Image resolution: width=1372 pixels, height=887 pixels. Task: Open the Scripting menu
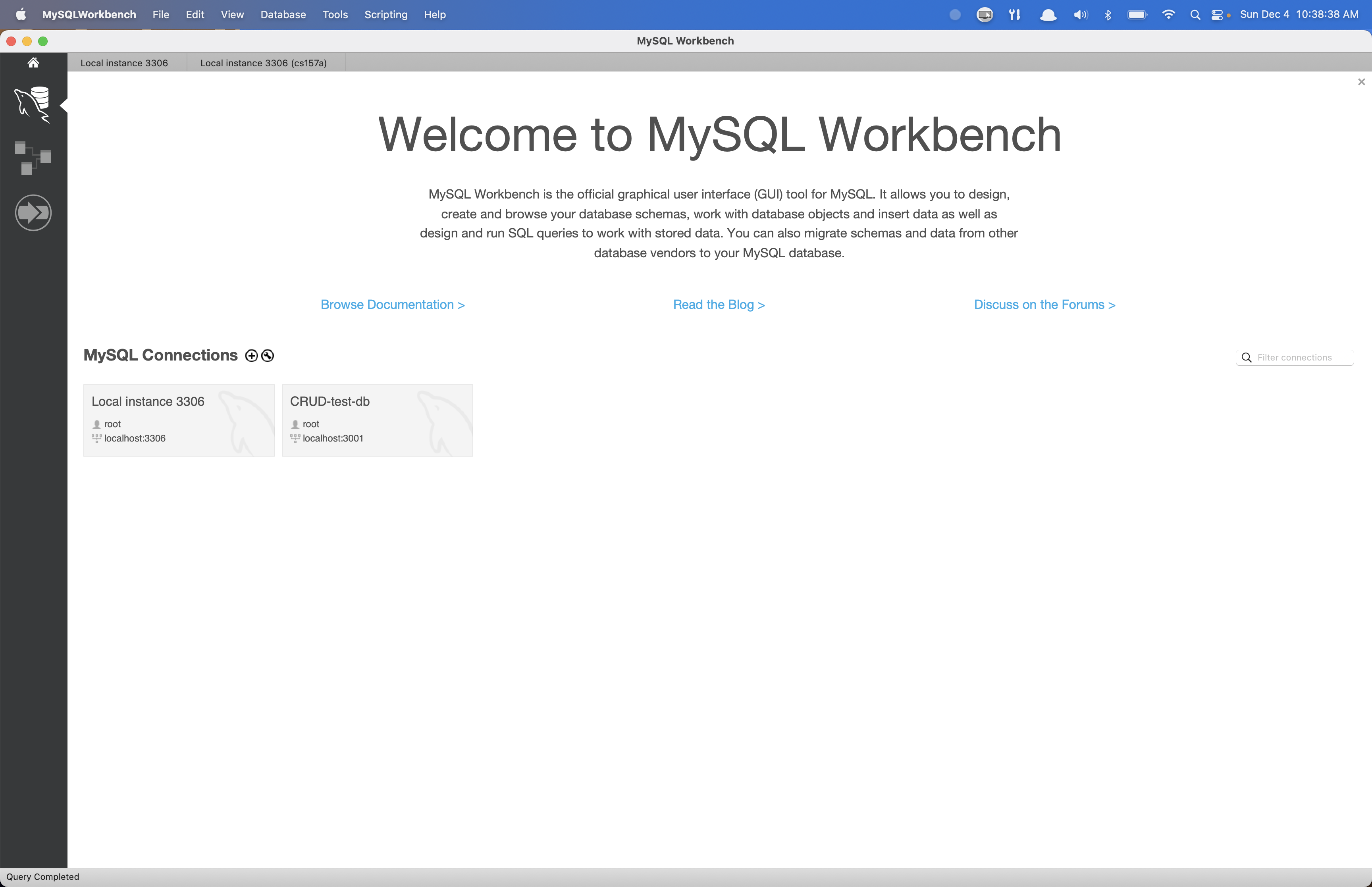[385, 14]
